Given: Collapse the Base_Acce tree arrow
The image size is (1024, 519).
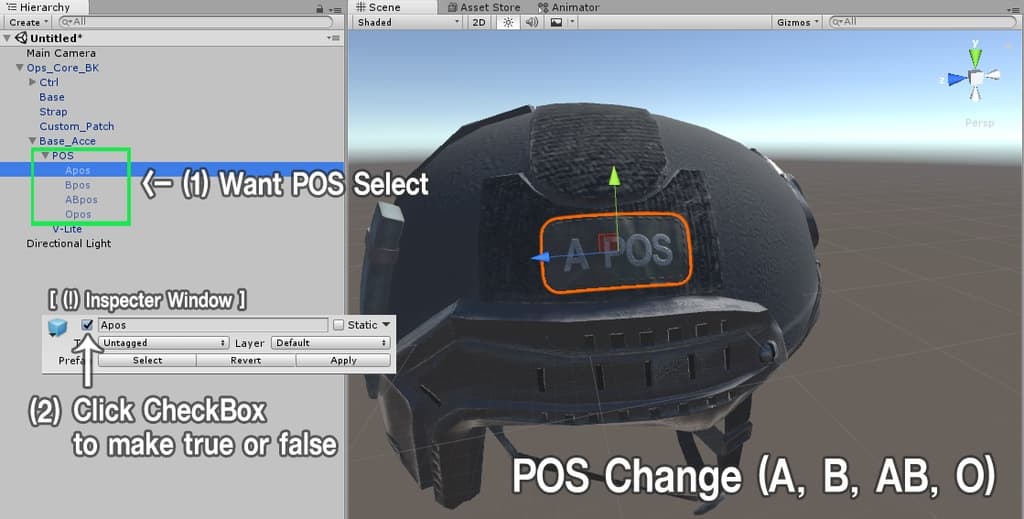Looking at the screenshot, I should (33, 140).
